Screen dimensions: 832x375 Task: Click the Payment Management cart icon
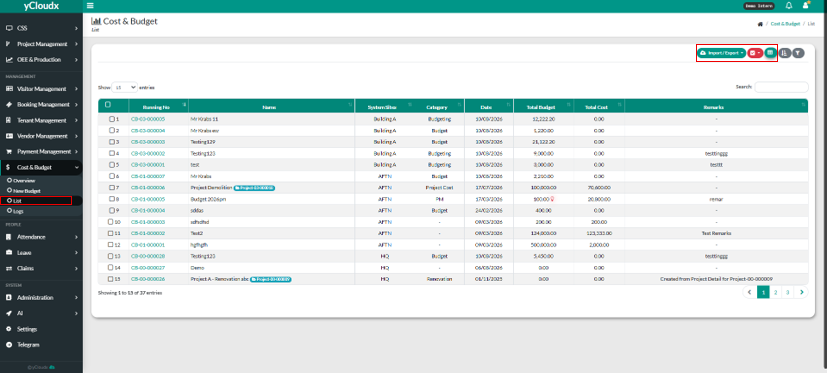(8, 152)
